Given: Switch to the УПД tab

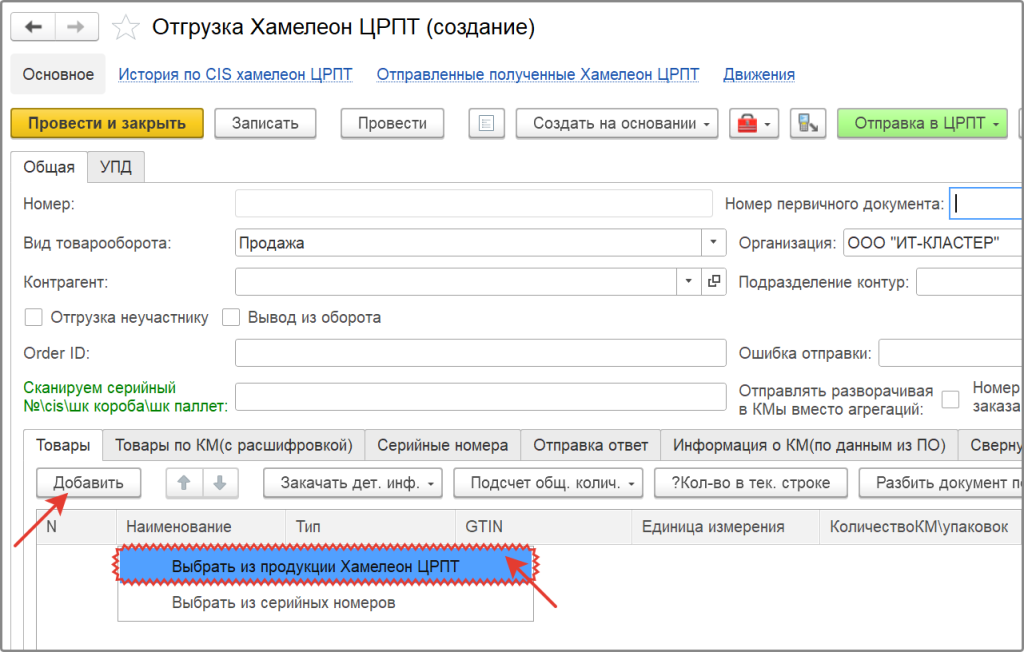Looking at the screenshot, I should 116,167.
